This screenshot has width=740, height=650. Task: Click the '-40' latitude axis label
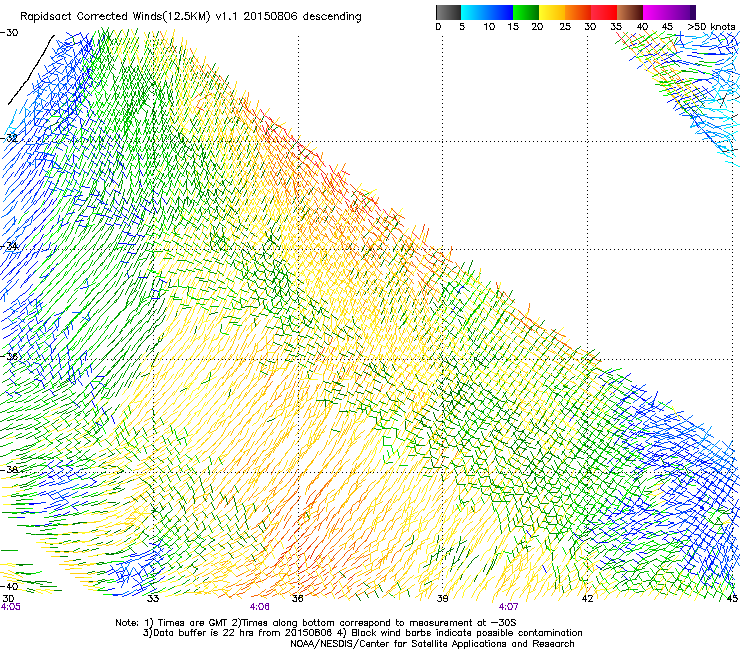click(9, 587)
